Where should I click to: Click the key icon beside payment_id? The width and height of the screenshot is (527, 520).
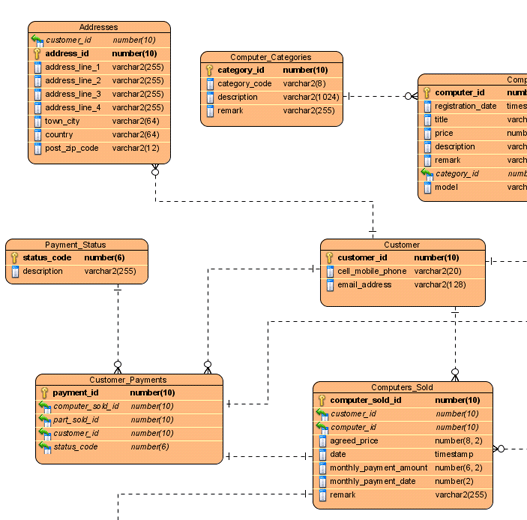click(44, 393)
